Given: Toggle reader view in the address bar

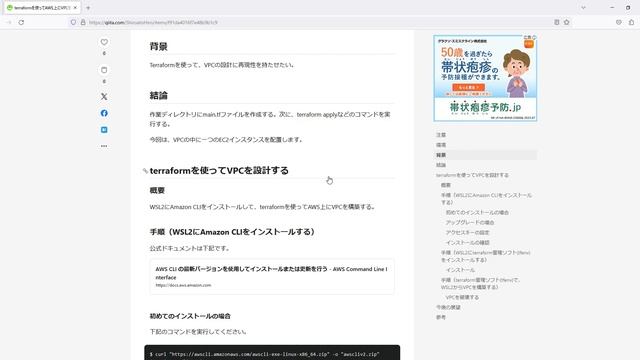Looking at the screenshot, I should coord(557,22).
